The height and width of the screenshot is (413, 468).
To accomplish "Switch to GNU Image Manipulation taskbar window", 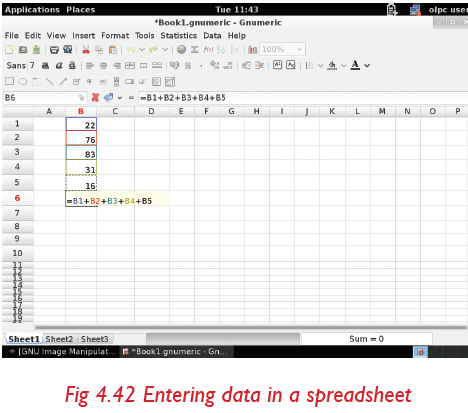I will 62,352.
